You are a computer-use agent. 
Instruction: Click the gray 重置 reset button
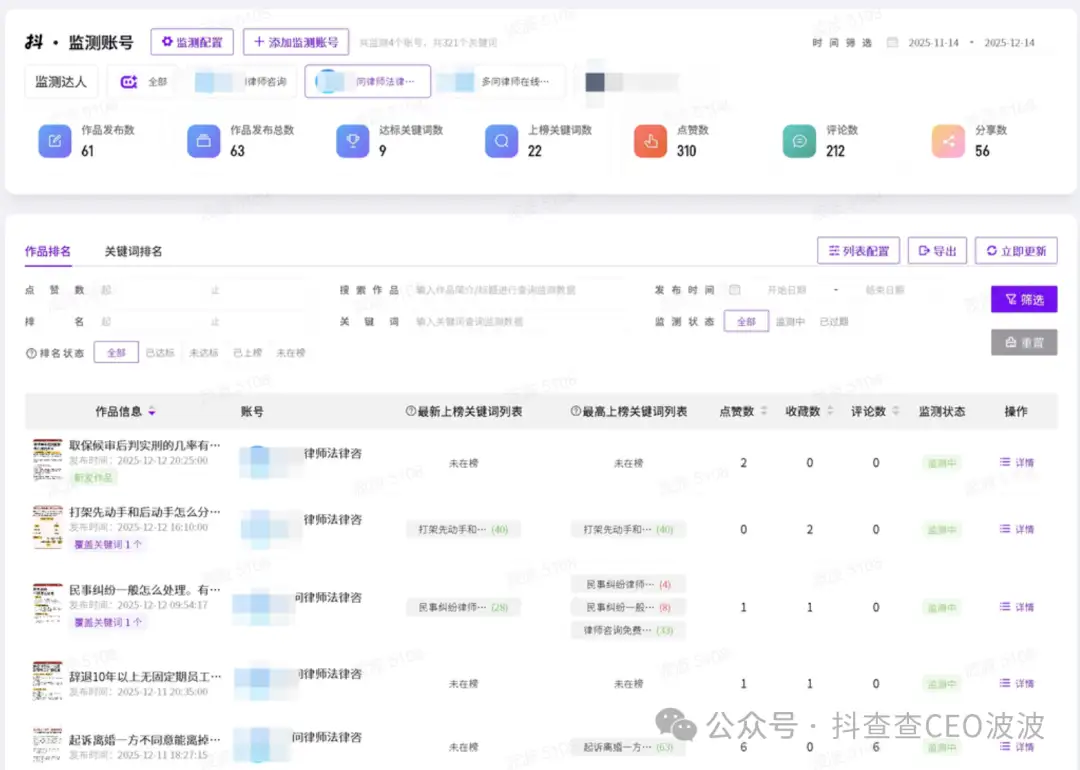[1024, 342]
